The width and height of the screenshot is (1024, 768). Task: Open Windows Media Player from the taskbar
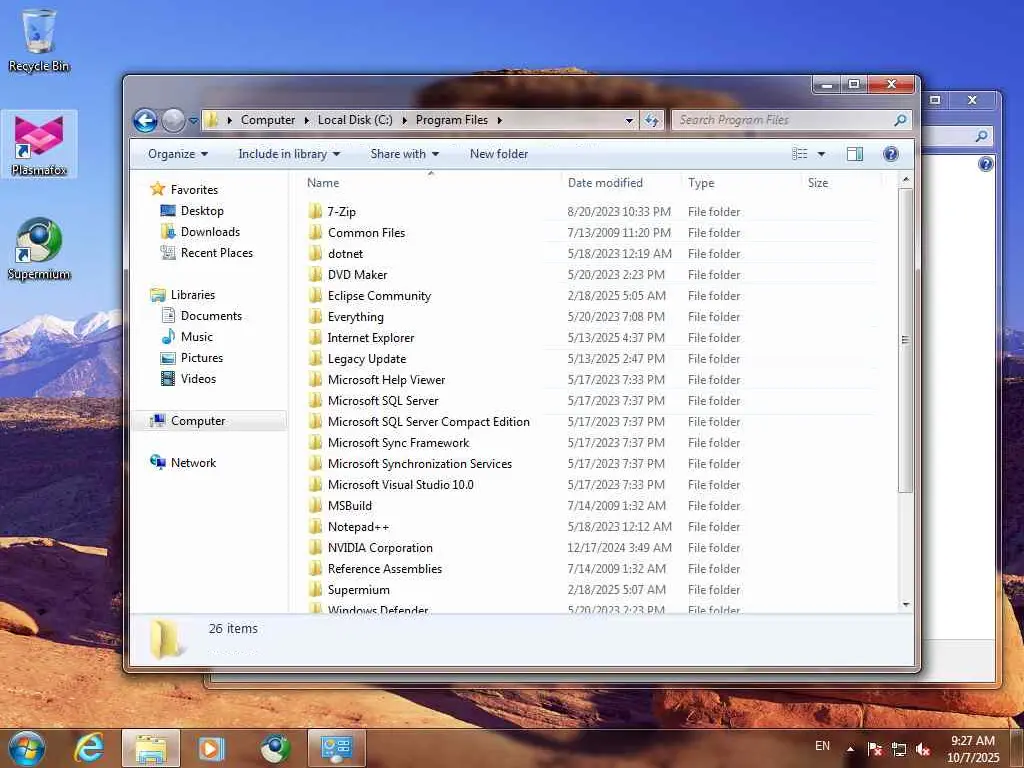[x=212, y=748]
